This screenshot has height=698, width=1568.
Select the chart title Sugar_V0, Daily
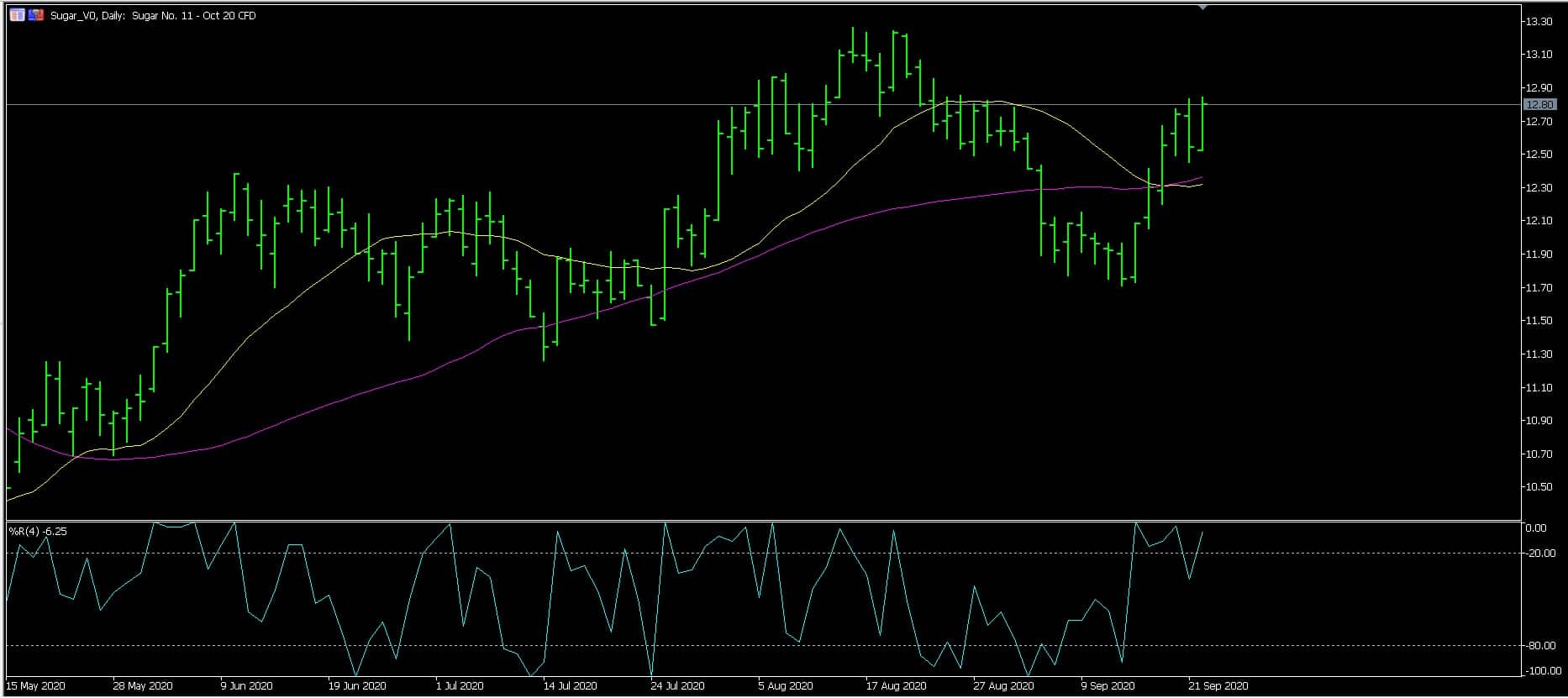coord(87,16)
